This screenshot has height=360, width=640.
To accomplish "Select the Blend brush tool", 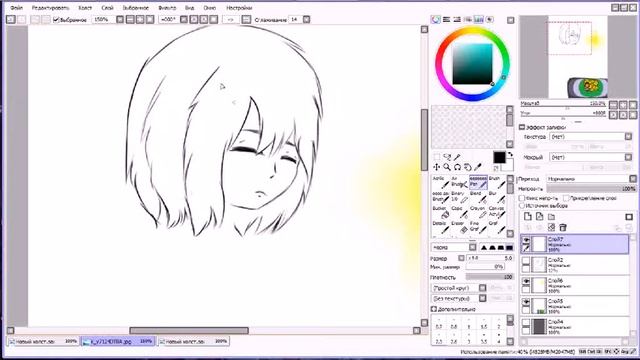I will tap(478, 197).
